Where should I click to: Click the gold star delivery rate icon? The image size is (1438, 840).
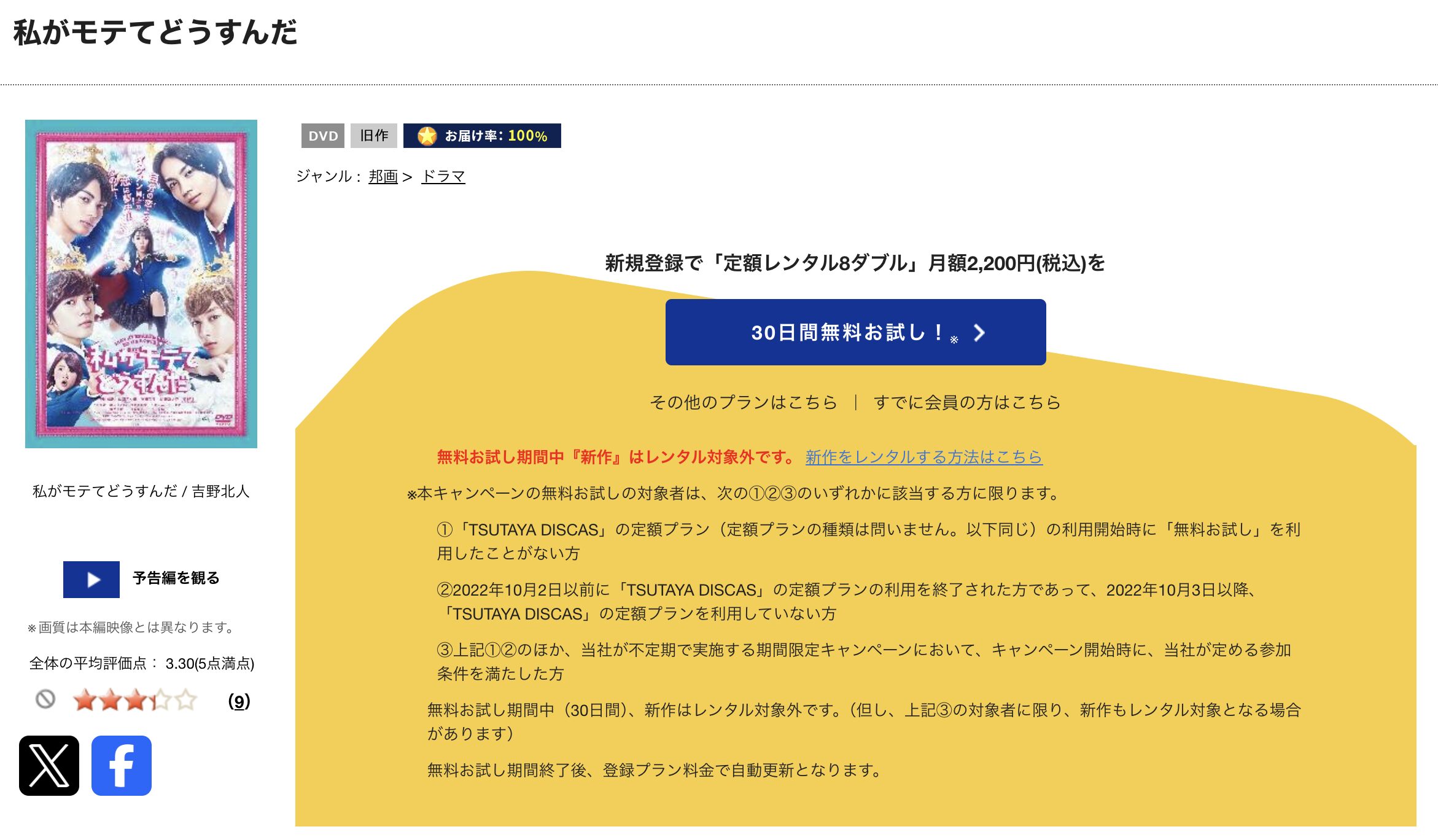[427, 136]
